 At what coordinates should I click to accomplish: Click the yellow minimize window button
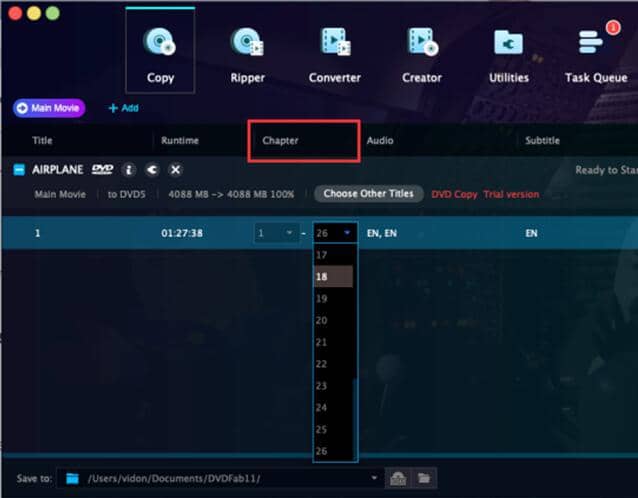pyautogui.click(x=34, y=13)
